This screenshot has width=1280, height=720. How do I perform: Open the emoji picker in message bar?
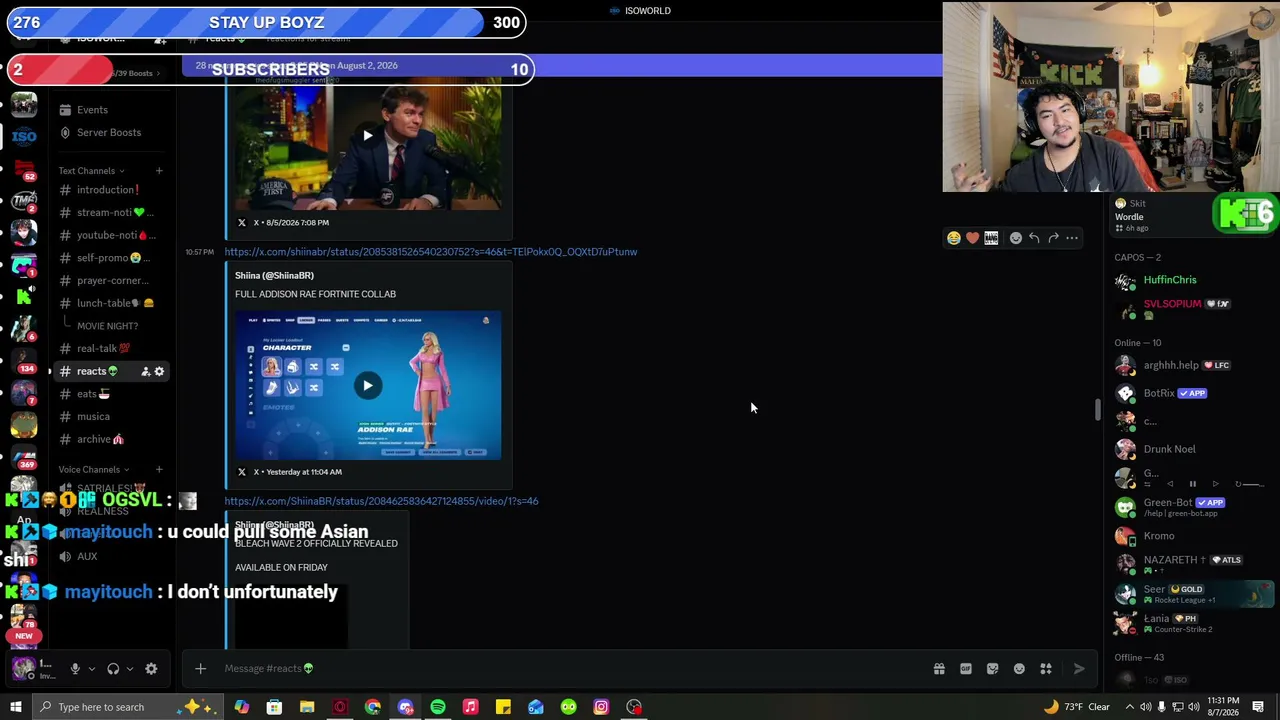click(1019, 669)
